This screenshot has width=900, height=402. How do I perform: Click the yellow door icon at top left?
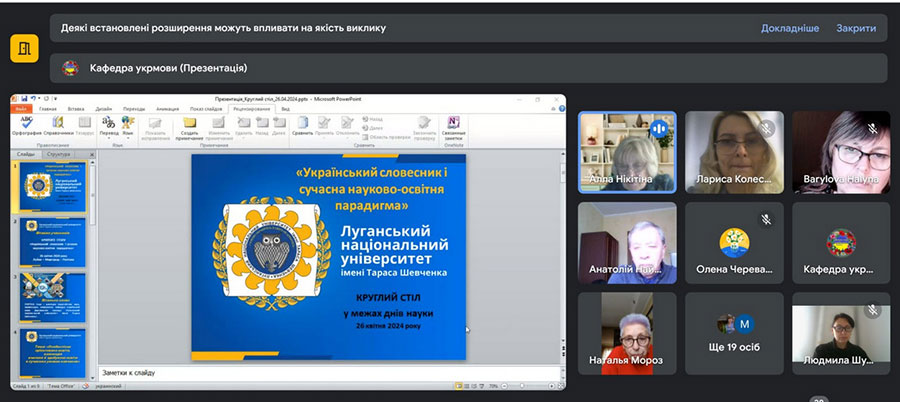[x=25, y=48]
